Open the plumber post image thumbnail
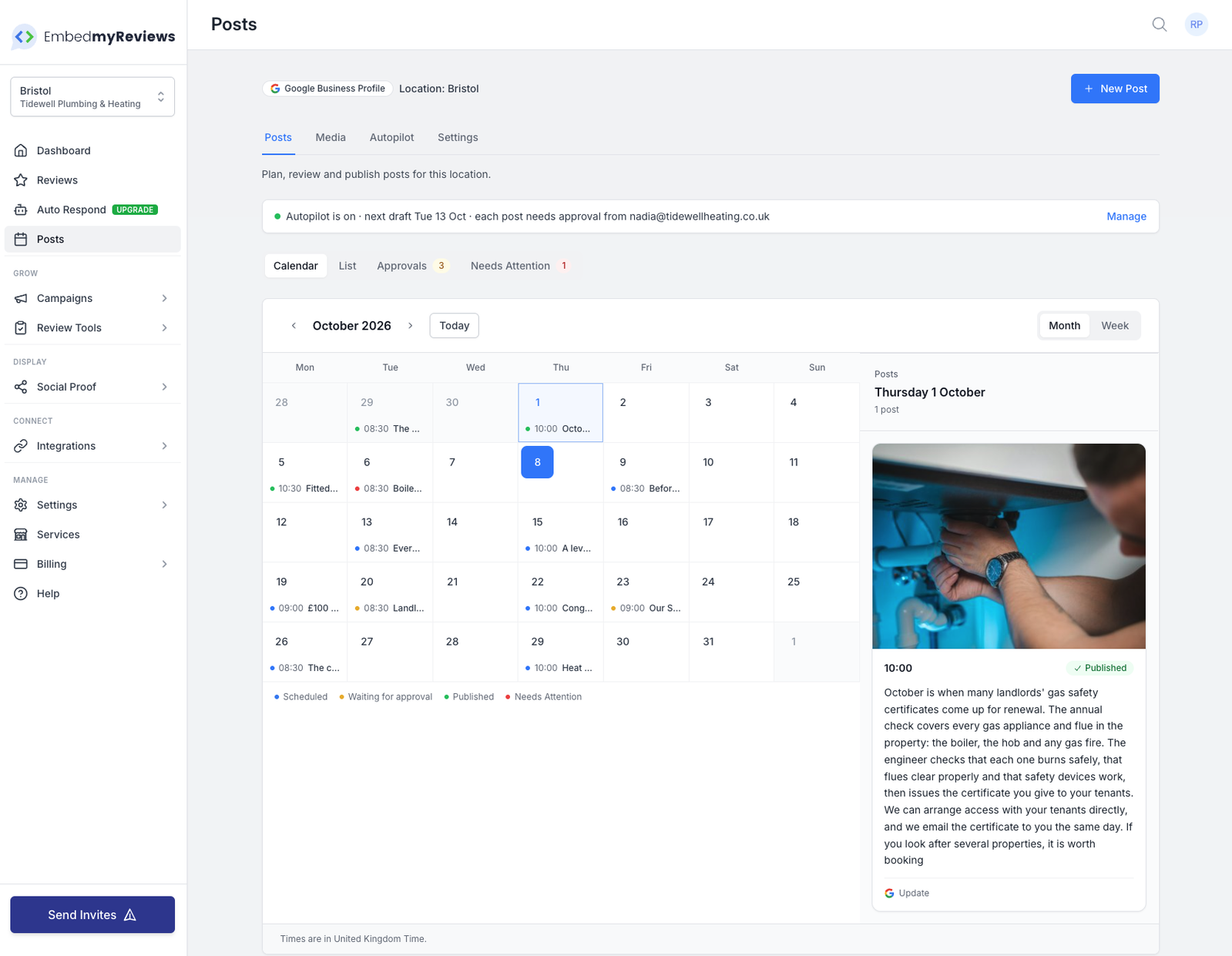 (1009, 546)
